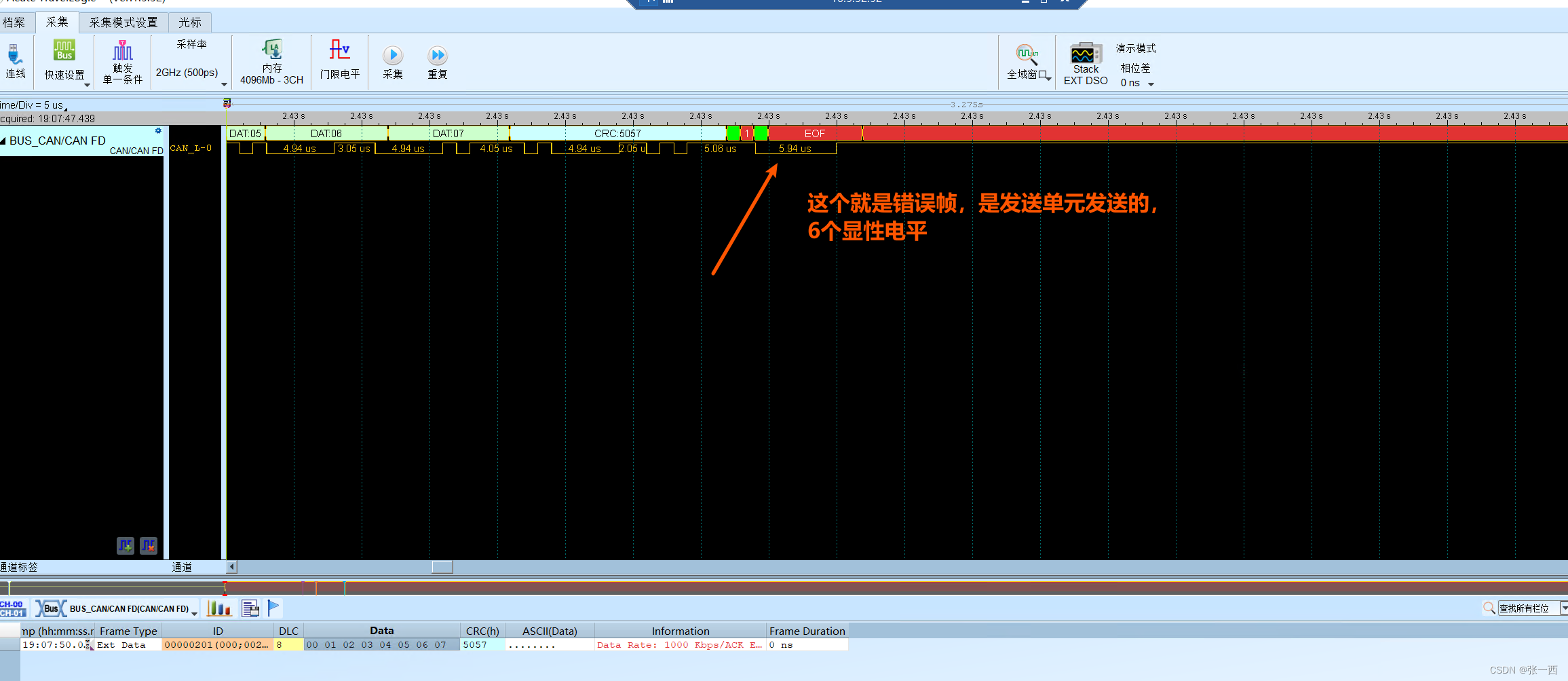The width and height of the screenshot is (1568, 681).
Task: Open the Time/Div = 5 us dropdown
Action: click(66, 109)
